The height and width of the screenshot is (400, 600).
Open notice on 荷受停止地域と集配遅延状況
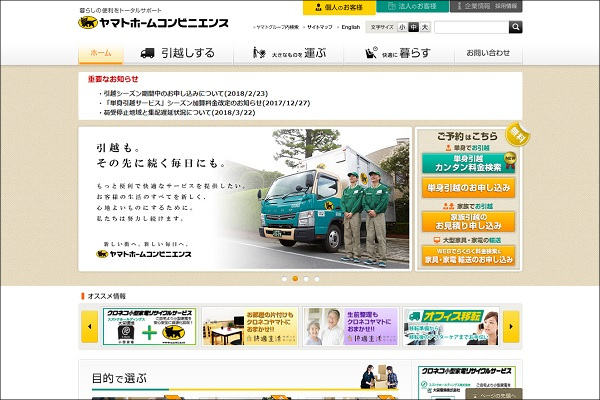point(179,113)
